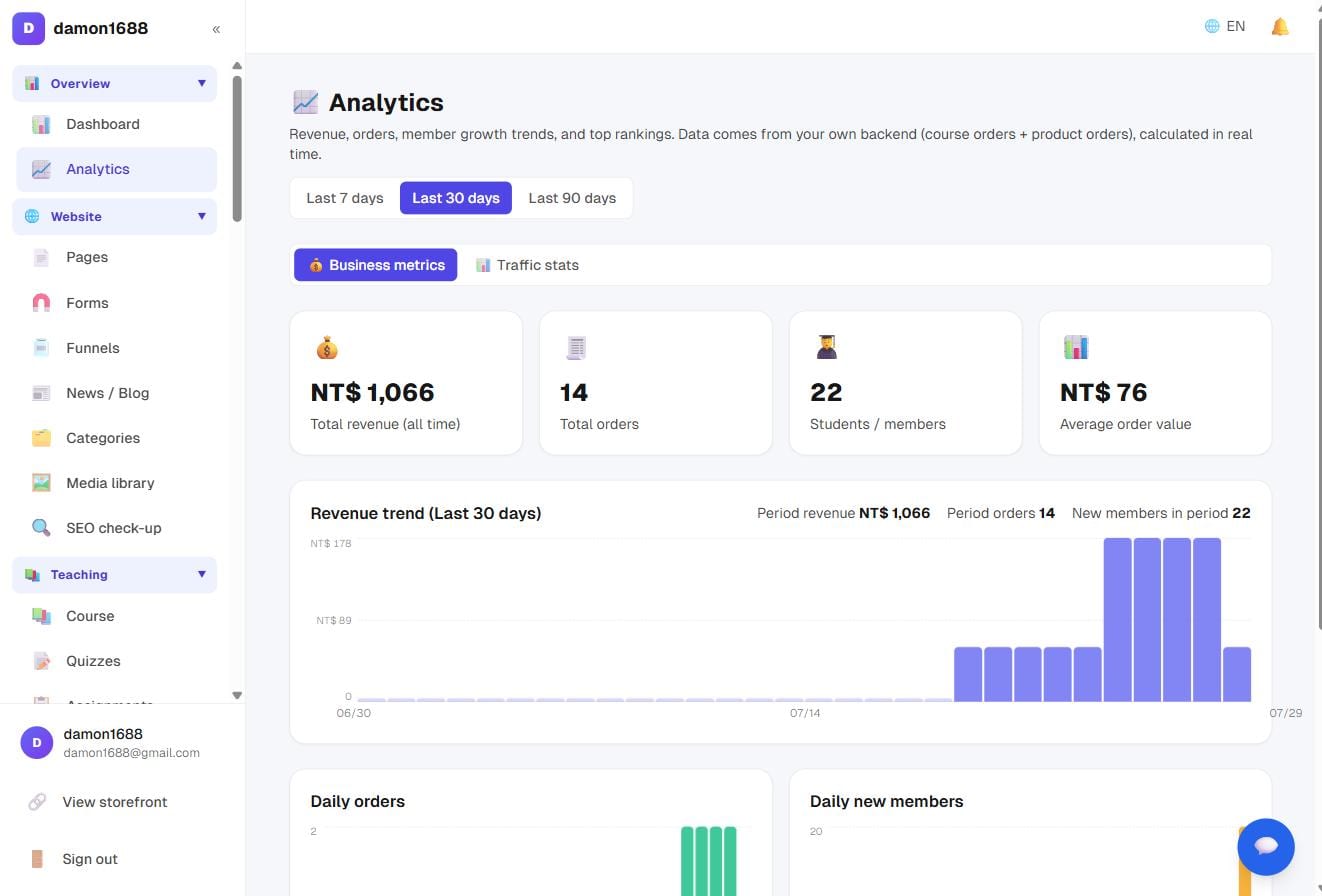Click the Sign out door icon

point(37,859)
